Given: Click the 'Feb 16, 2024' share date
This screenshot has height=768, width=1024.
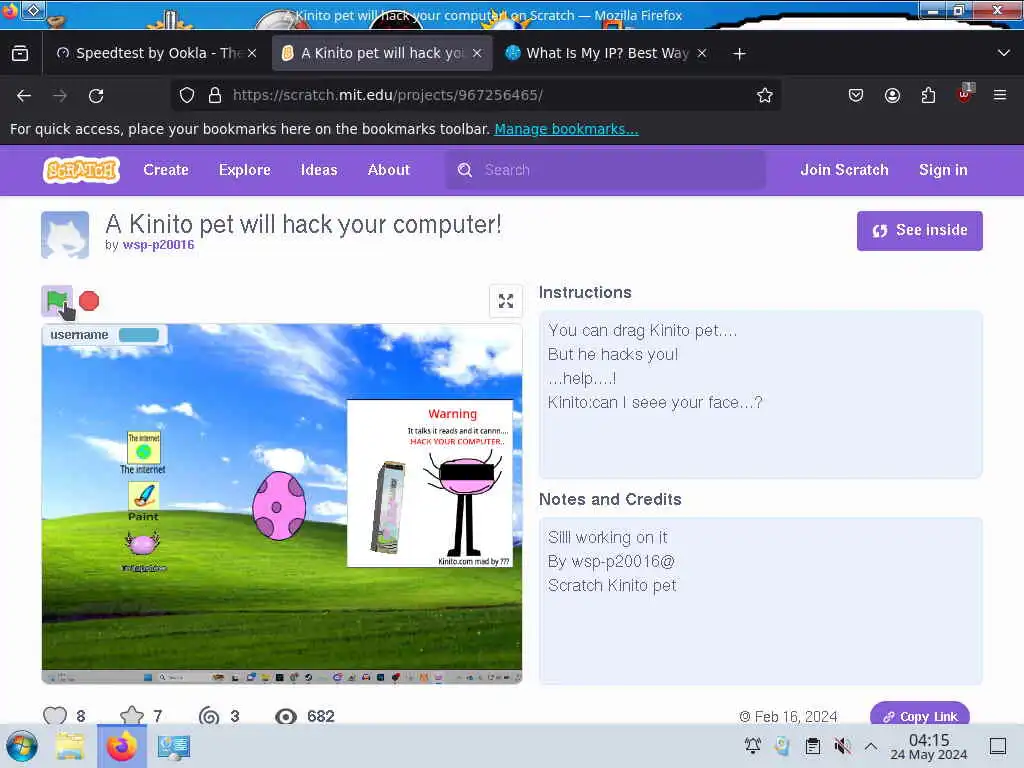Looking at the screenshot, I should 788,716.
